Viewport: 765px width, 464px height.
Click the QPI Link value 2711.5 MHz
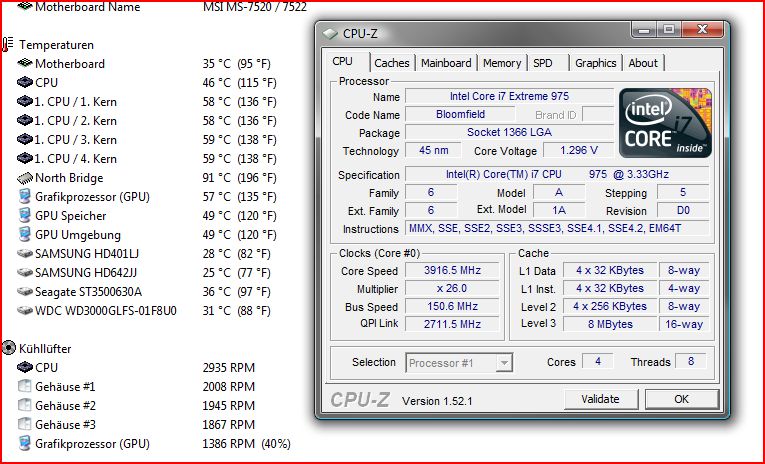pos(452,324)
